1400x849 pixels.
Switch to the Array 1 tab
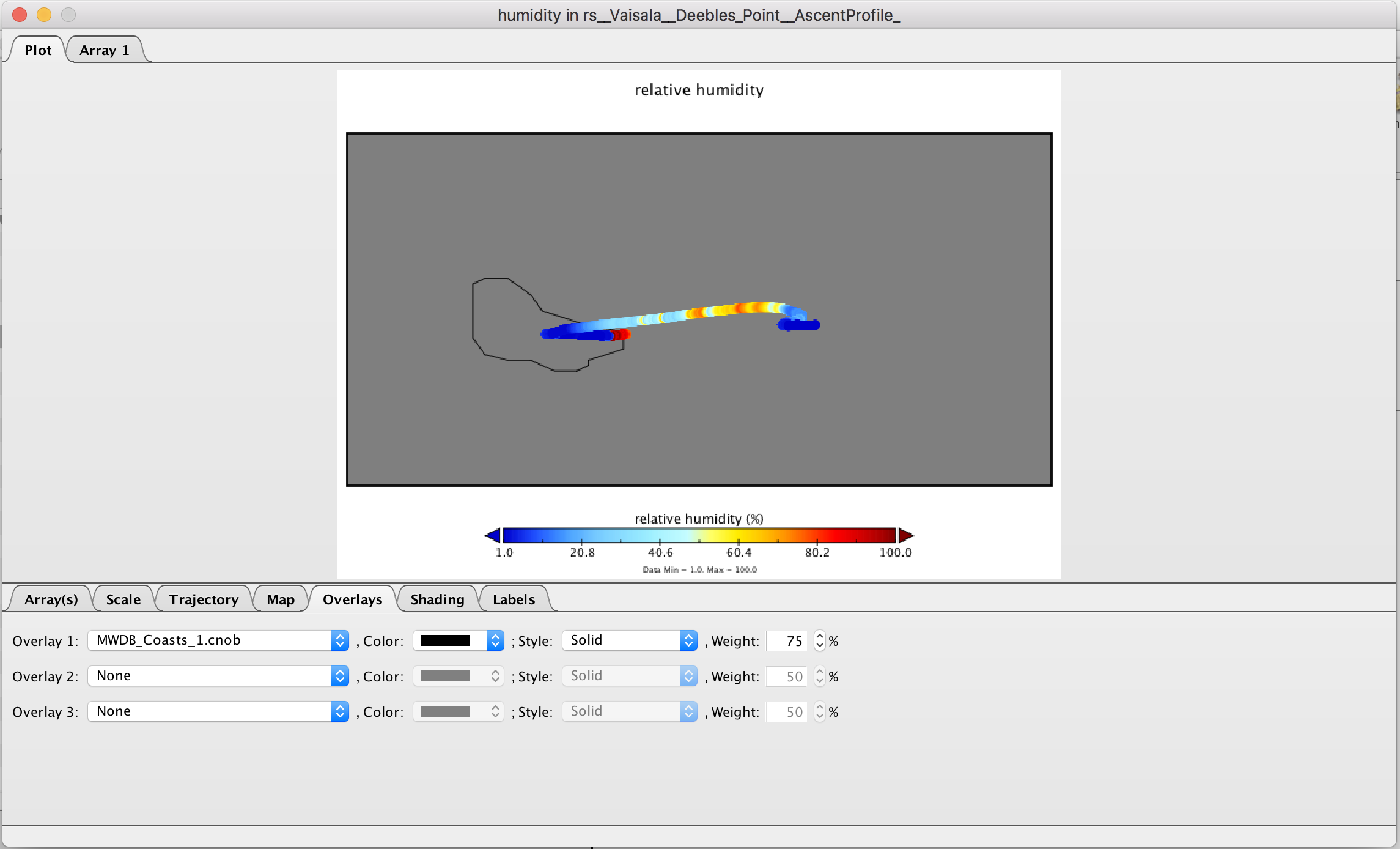105,50
